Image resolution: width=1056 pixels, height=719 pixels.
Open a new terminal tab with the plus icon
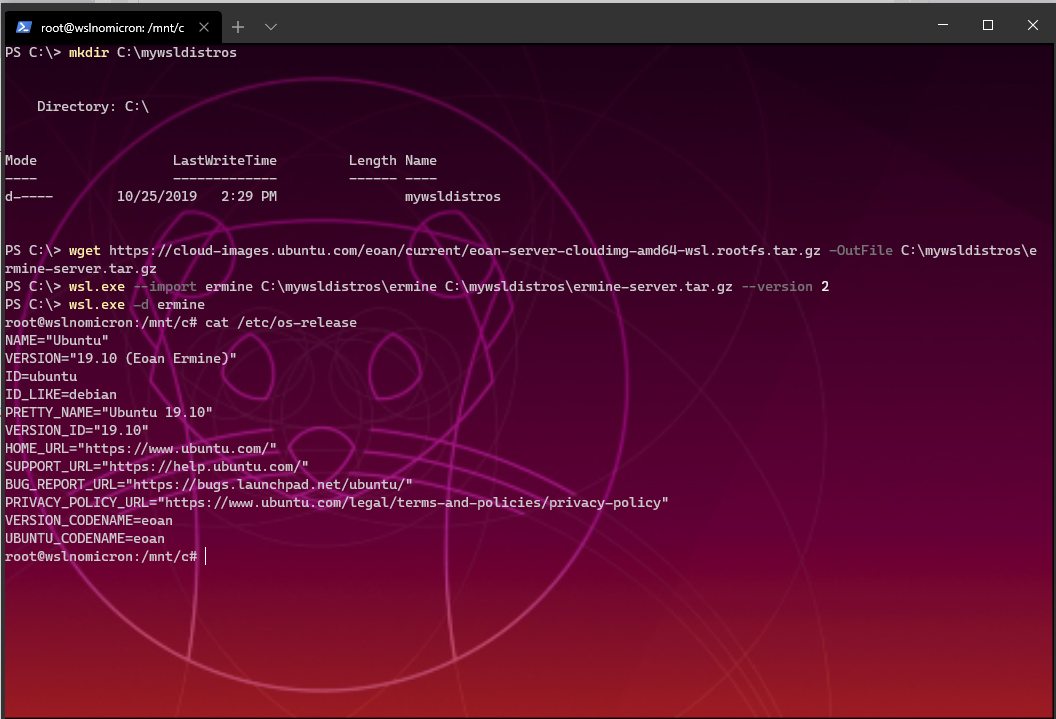click(x=238, y=27)
